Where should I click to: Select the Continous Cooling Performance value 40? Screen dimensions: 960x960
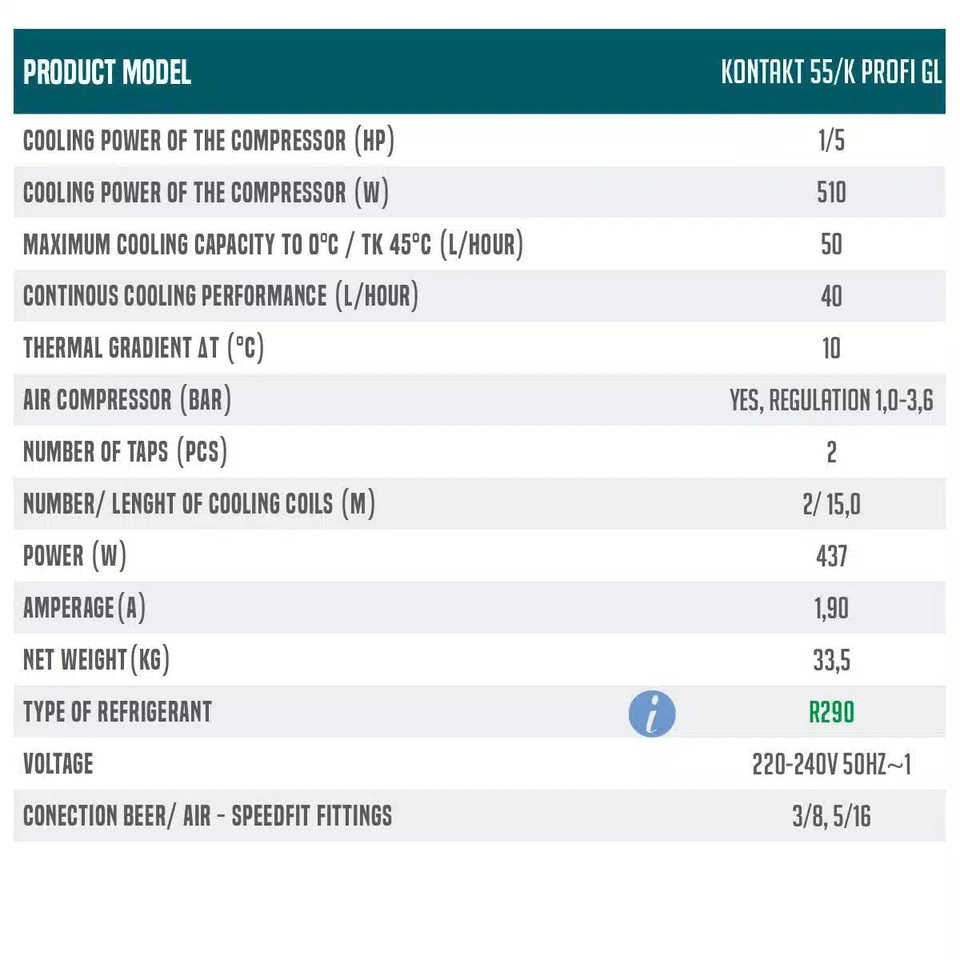(x=831, y=296)
